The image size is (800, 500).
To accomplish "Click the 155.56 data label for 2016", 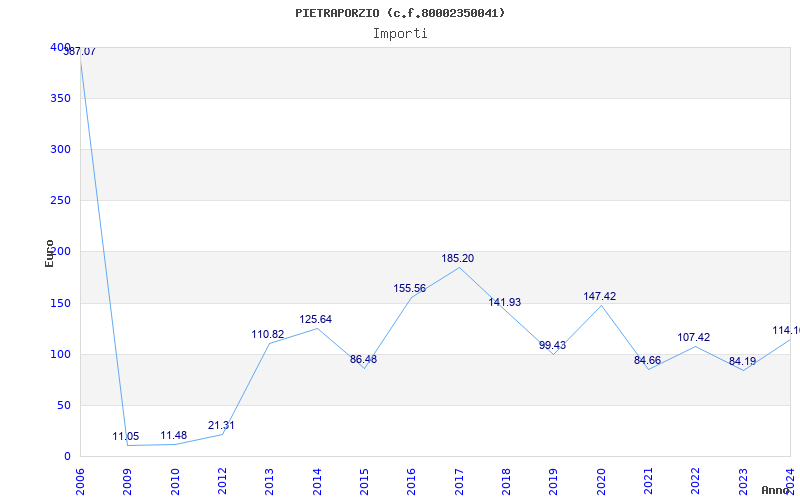I will coord(410,289).
